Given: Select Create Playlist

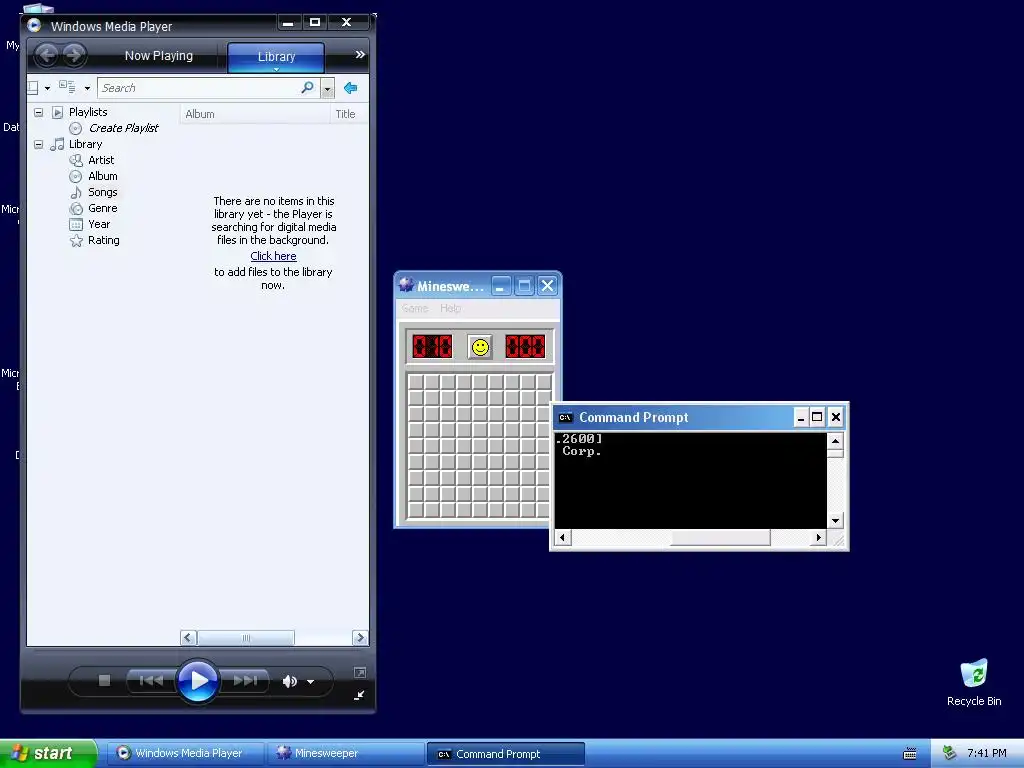Looking at the screenshot, I should click(x=123, y=128).
